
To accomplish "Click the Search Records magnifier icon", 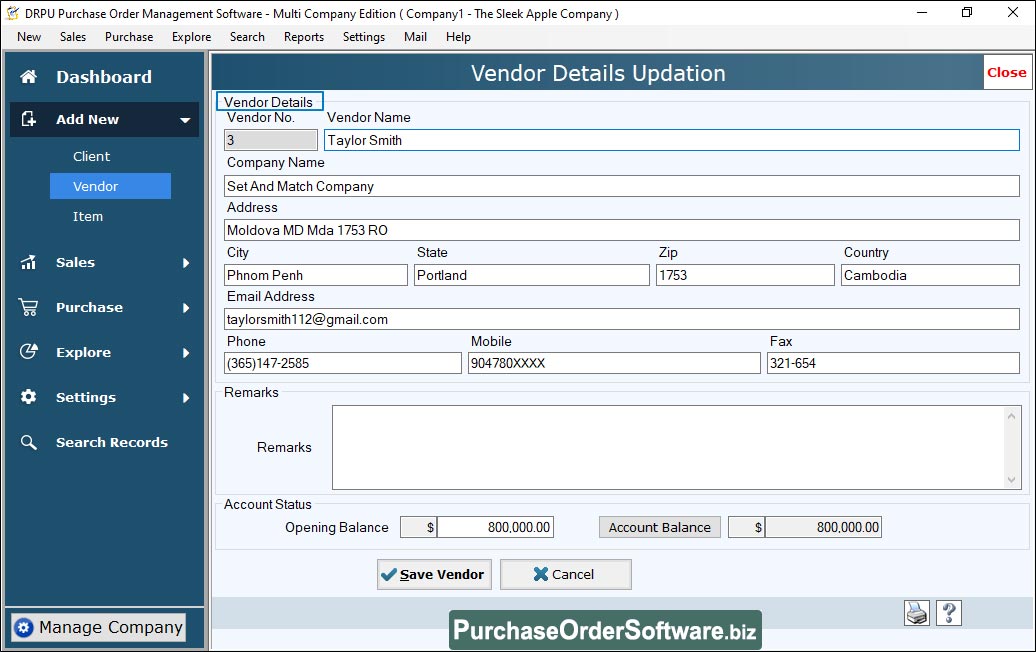I will click(28, 442).
